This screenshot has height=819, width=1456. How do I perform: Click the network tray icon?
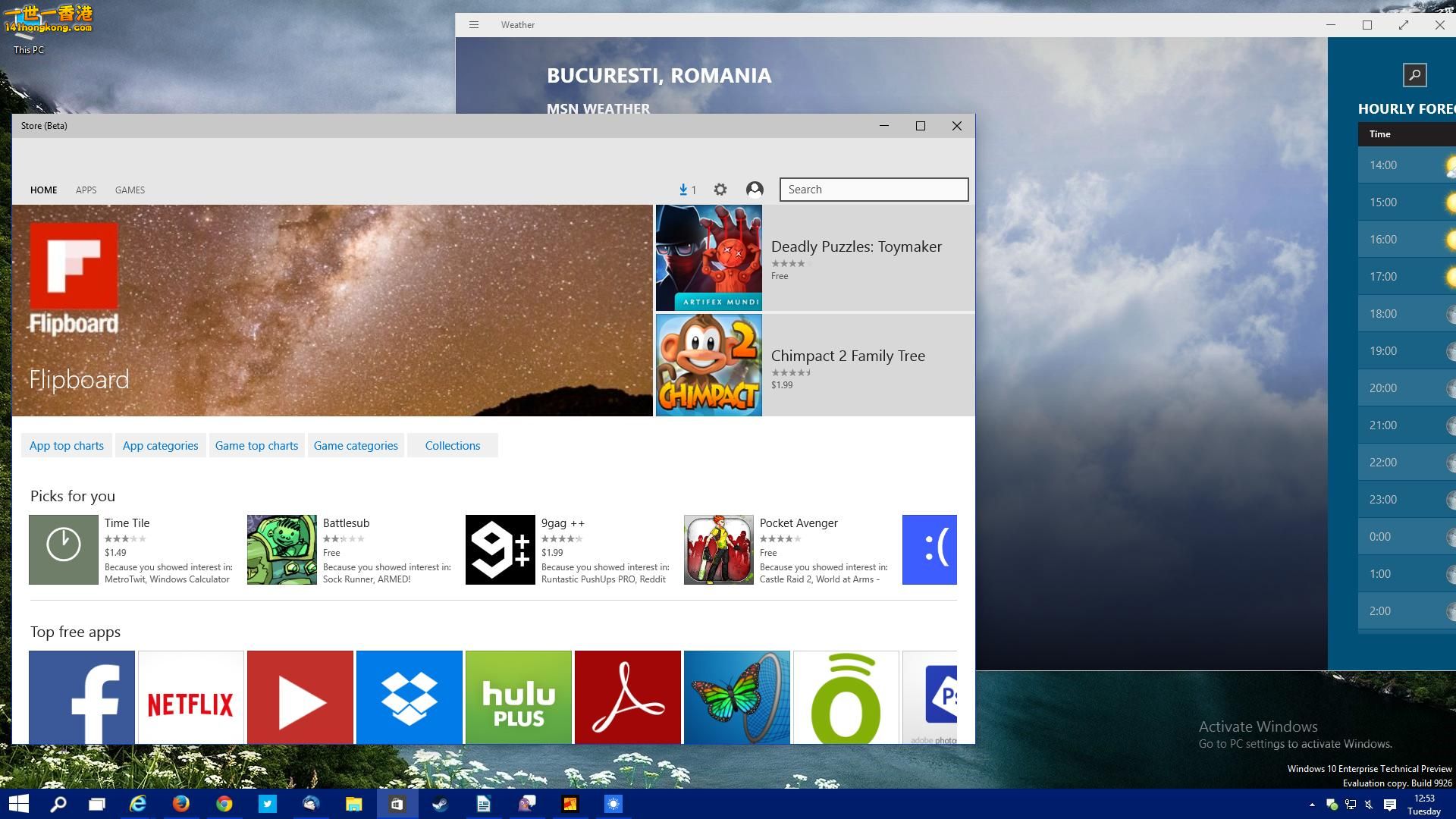(x=1351, y=805)
